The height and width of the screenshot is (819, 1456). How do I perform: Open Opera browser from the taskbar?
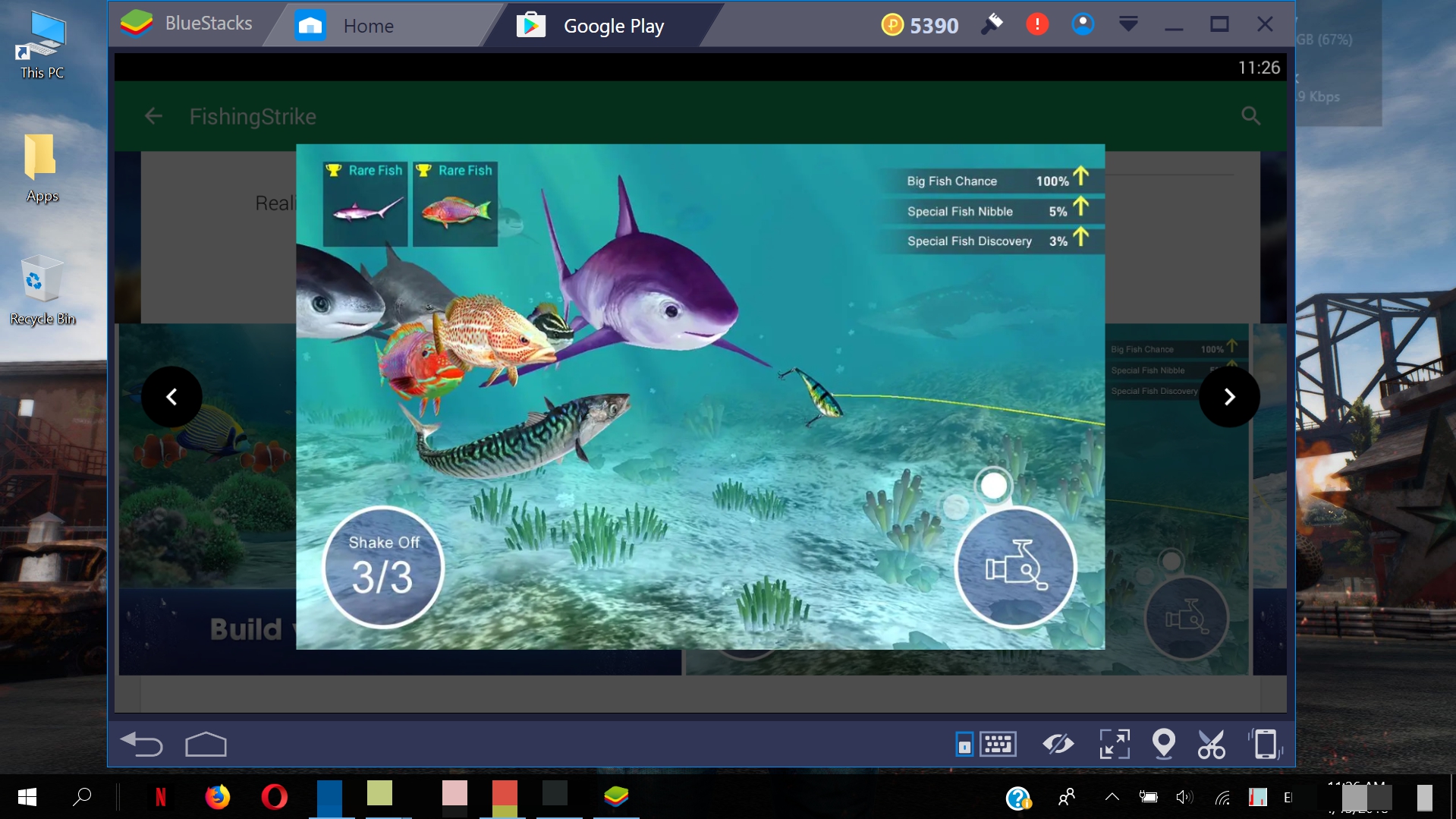[x=274, y=797]
